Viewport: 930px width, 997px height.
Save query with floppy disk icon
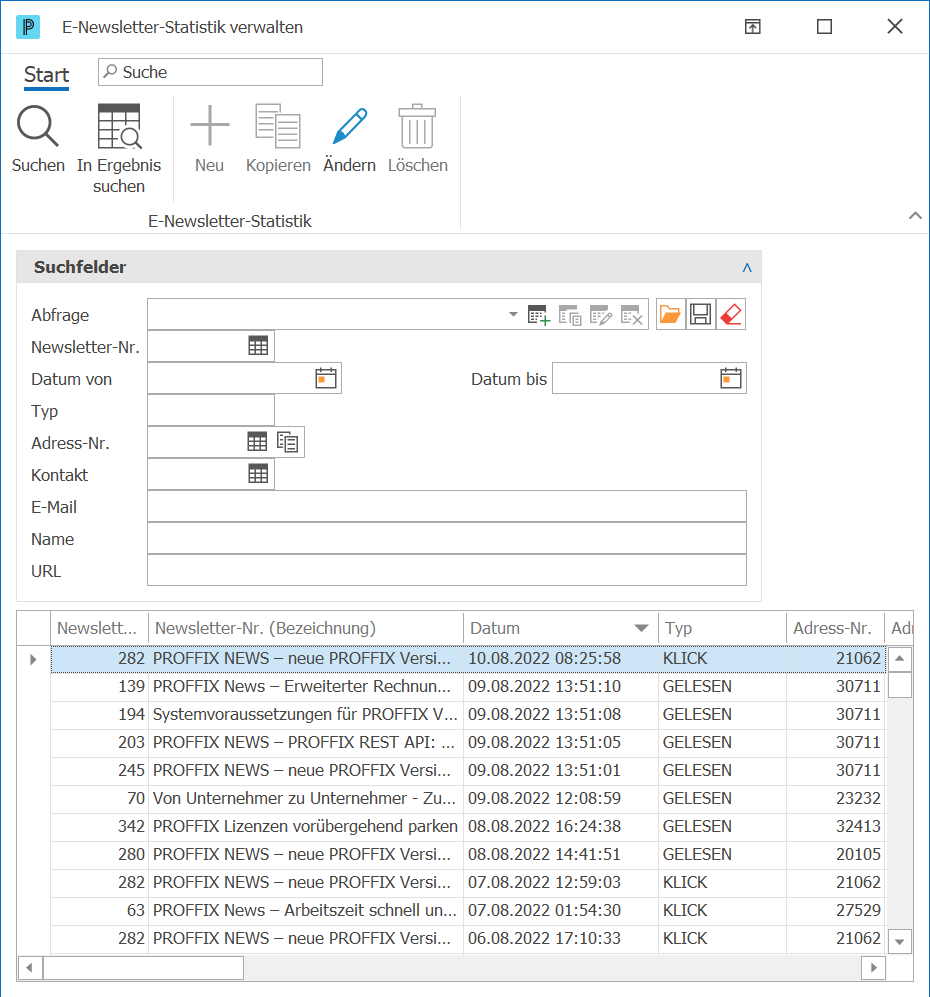coord(701,314)
